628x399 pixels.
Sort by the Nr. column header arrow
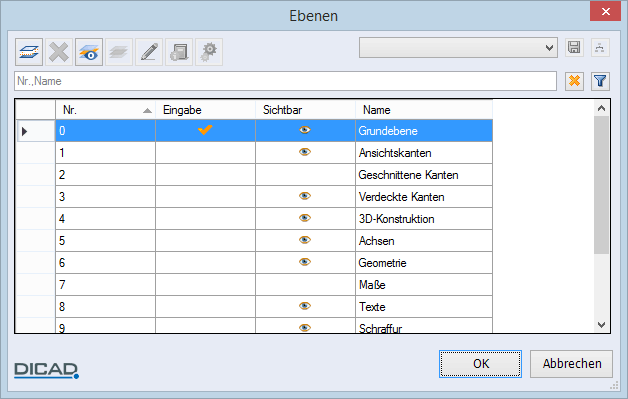point(147,111)
